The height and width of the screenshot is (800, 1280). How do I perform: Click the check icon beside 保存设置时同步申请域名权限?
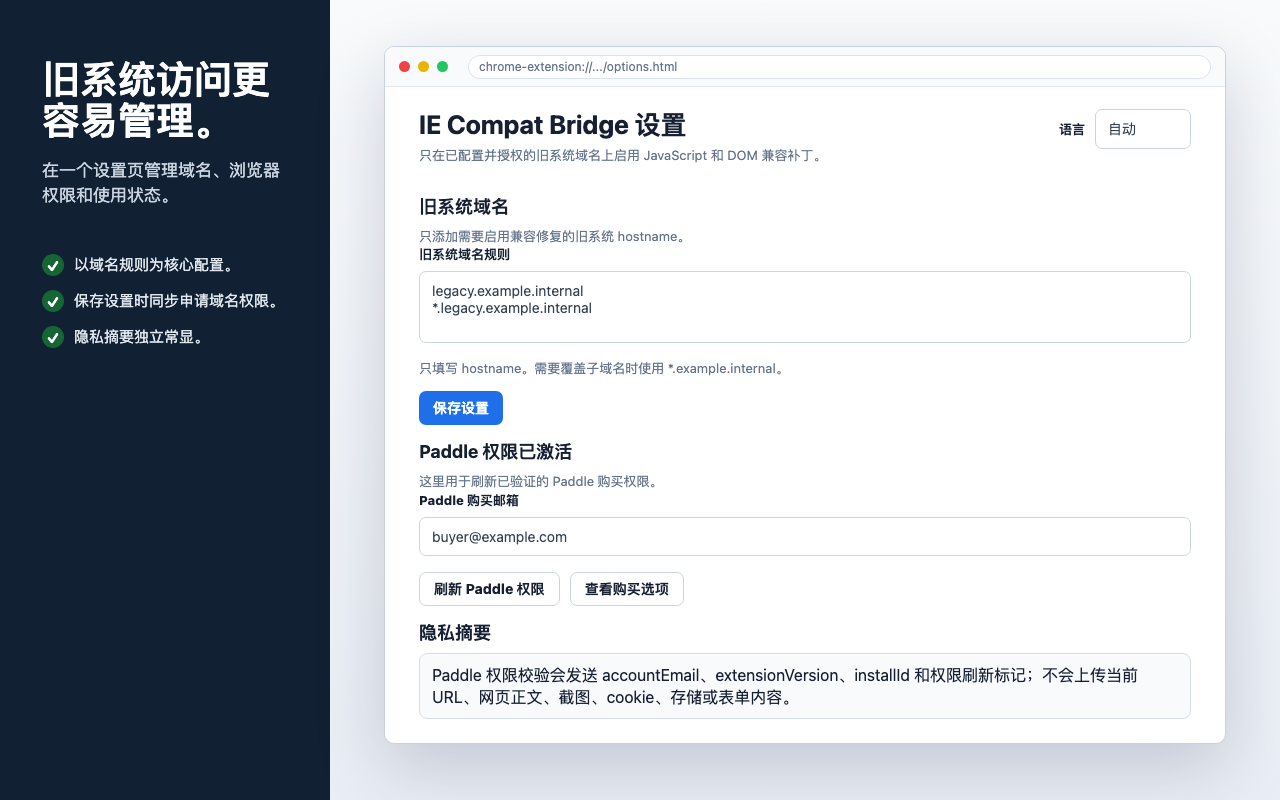(x=53, y=301)
